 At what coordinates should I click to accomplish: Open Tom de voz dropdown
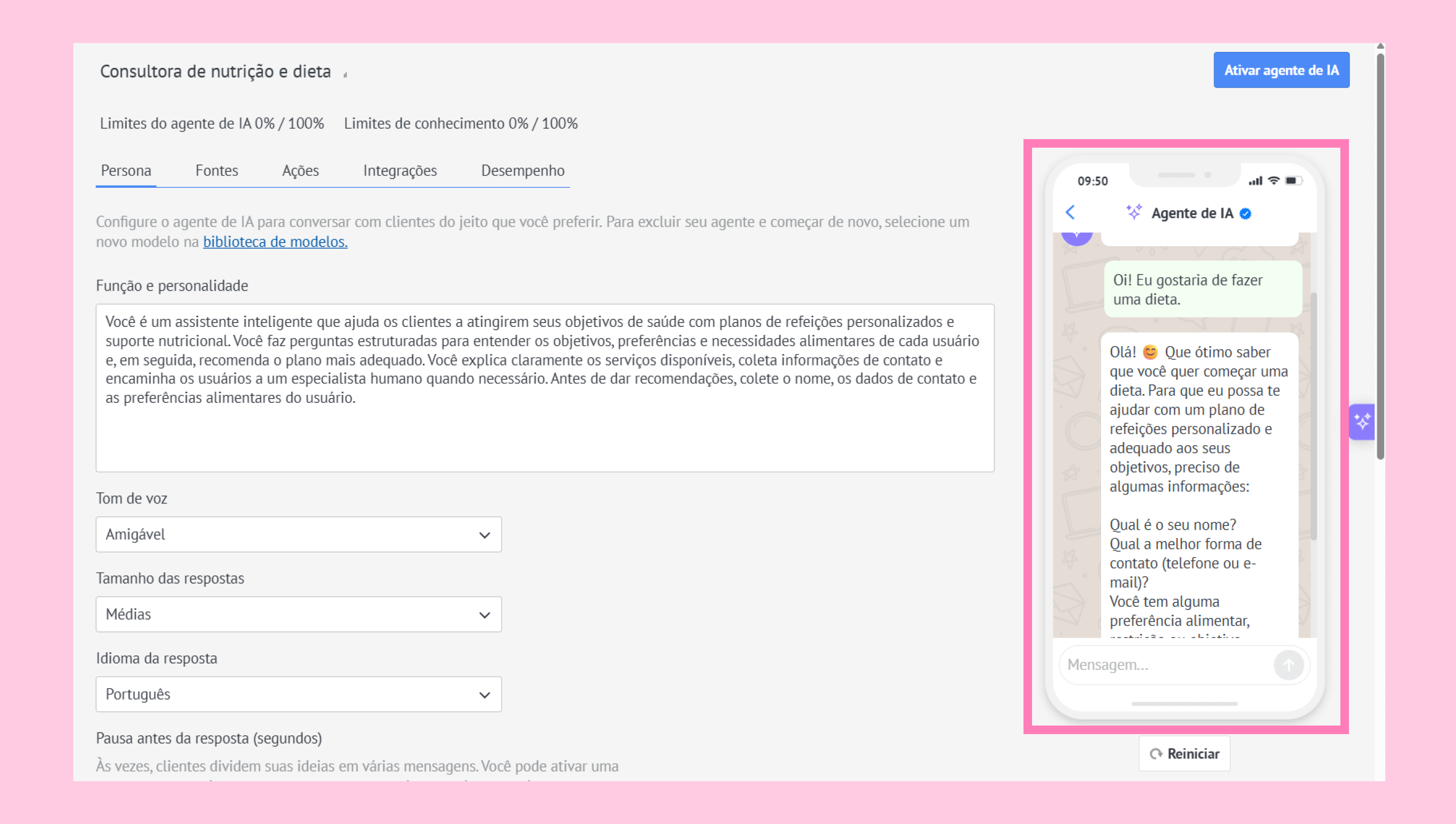pyautogui.click(x=298, y=534)
